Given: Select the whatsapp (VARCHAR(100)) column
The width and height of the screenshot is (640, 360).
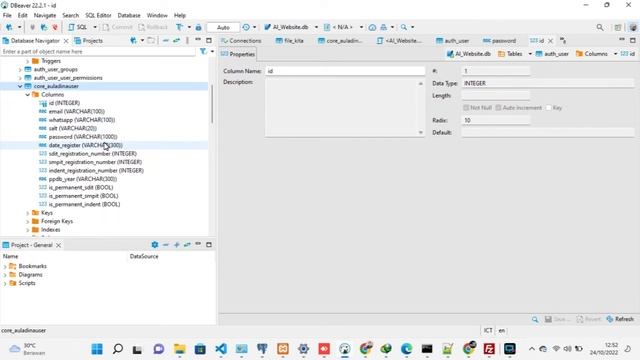Looking at the screenshot, I should coord(82,120).
